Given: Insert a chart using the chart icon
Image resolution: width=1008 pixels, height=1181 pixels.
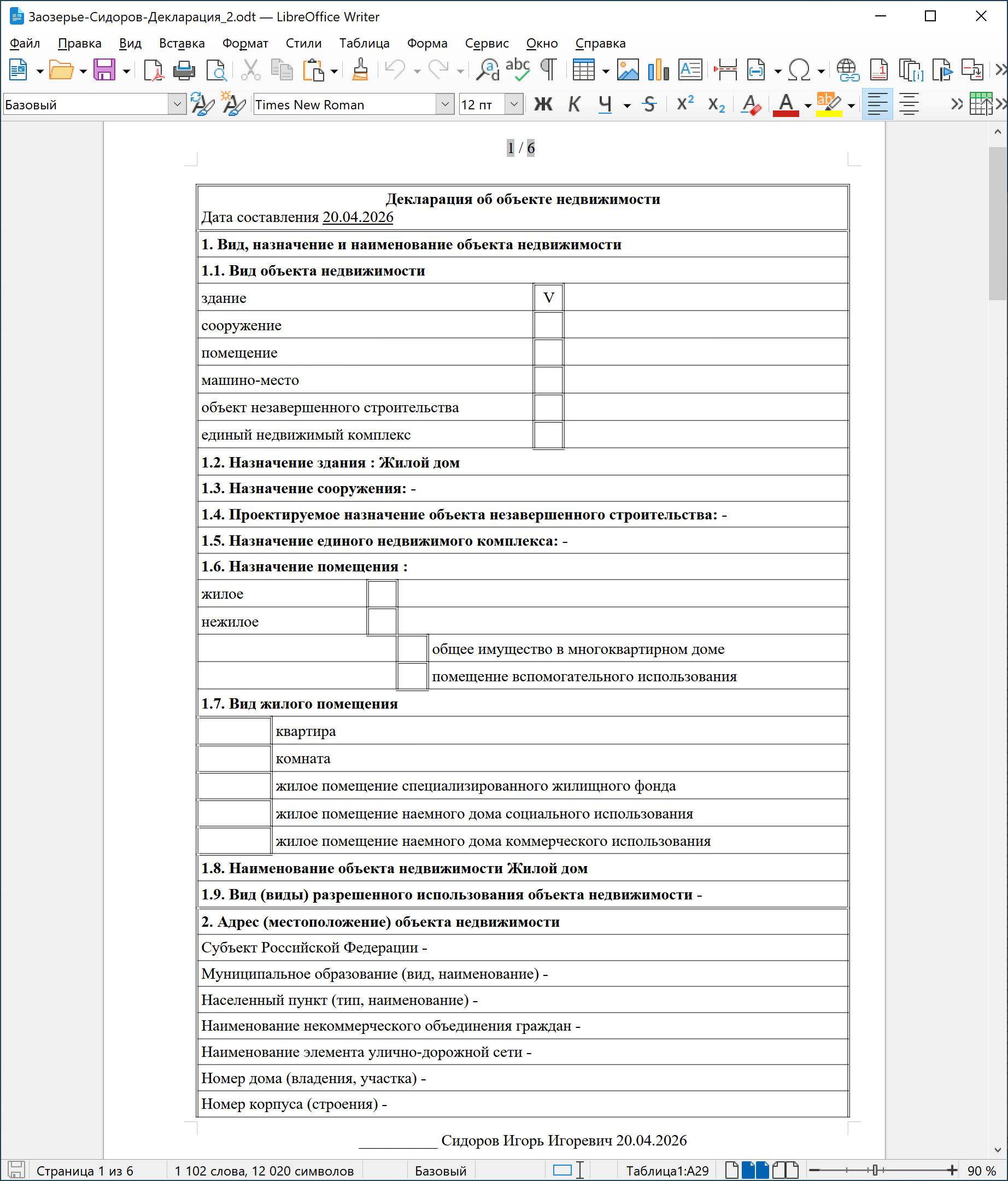Looking at the screenshot, I should coord(659,70).
